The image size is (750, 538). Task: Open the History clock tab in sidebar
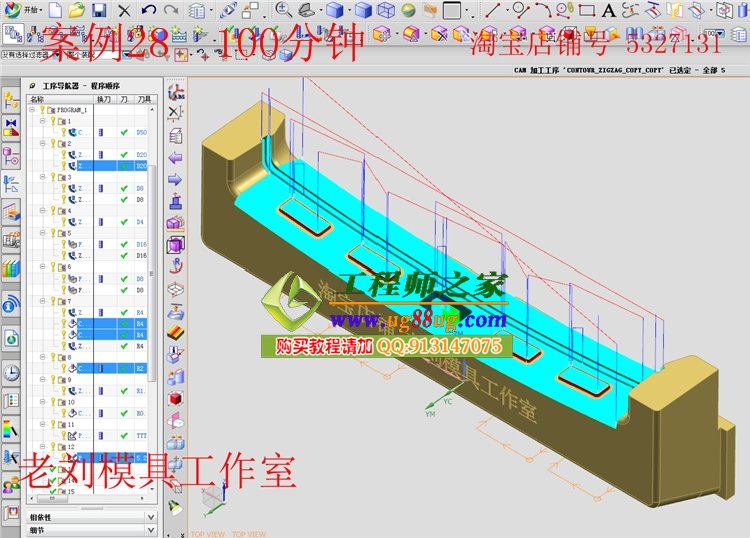pos(11,372)
